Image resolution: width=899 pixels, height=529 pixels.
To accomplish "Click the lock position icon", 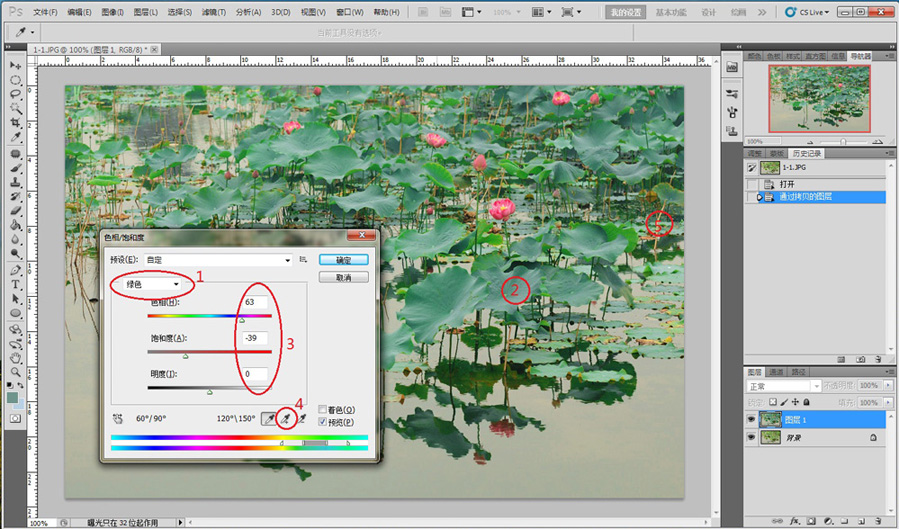I will (x=795, y=402).
